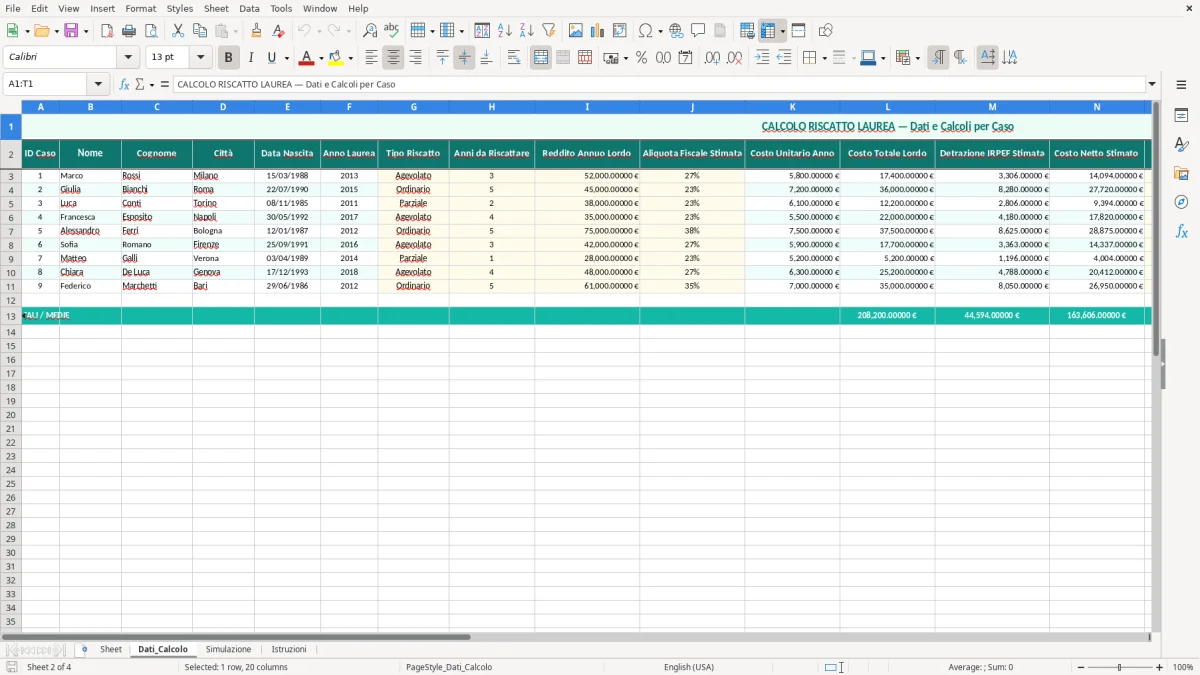Toggle Align Left
1200x675 pixels.
371,58
